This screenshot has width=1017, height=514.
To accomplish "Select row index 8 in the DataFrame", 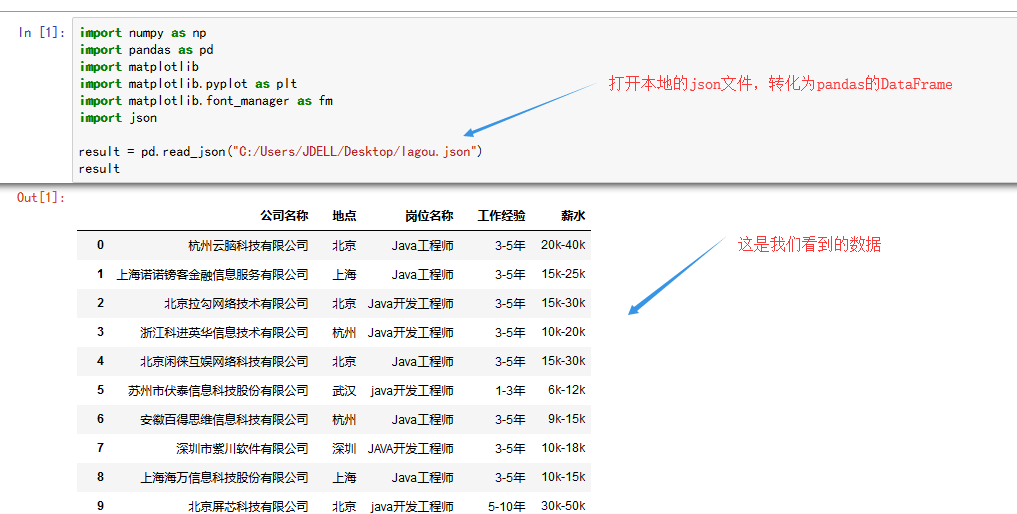I will [x=101, y=477].
